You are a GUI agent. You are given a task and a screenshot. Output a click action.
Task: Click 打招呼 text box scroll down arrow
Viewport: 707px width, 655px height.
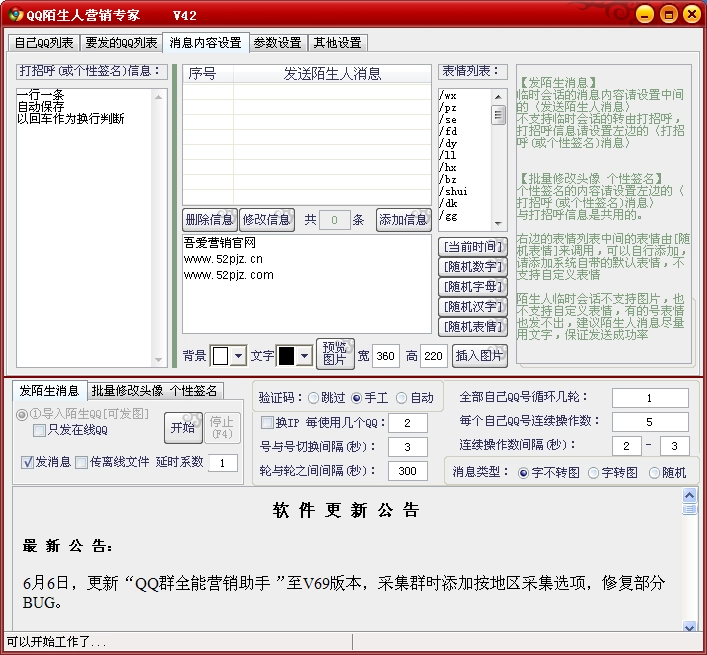pyautogui.click(x=158, y=360)
